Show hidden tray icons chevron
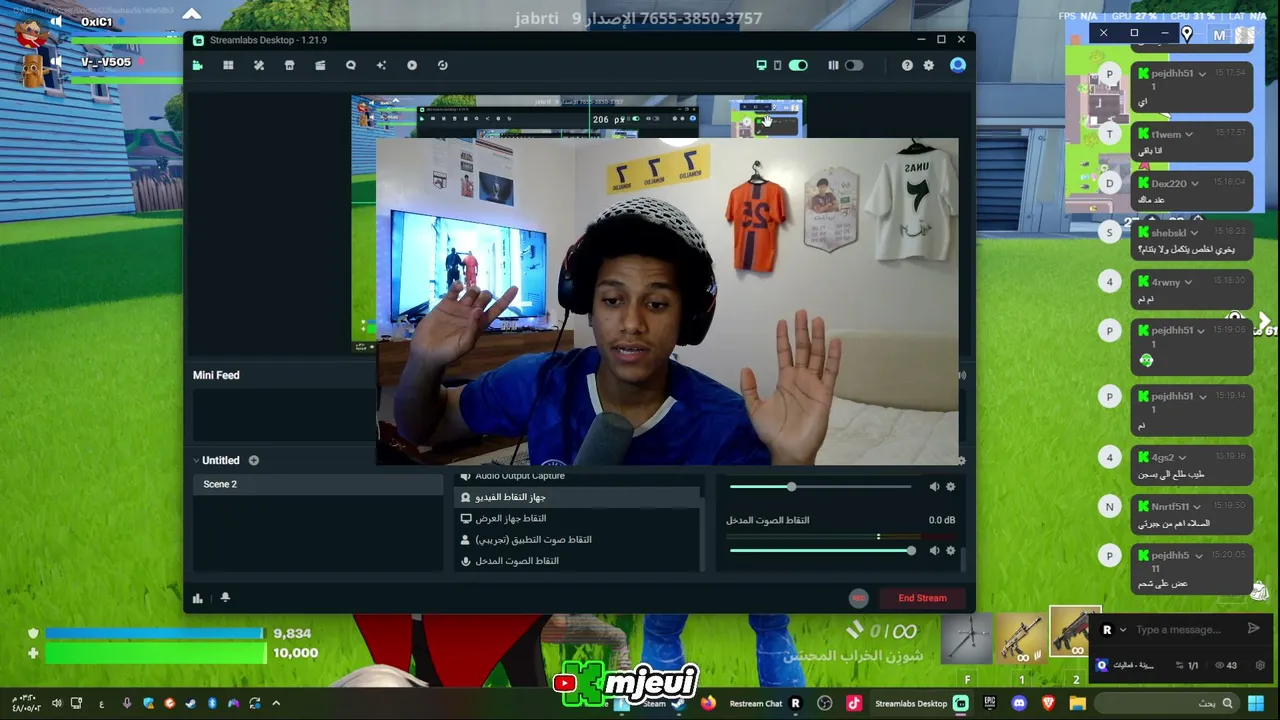This screenshot has width=1280, height=720. click(276, 703)
